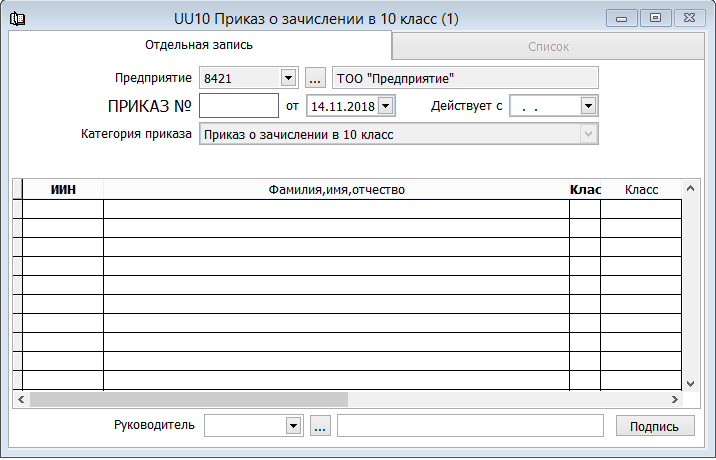Click the ПРИКАЗ № input field
The width and height of the screenshot is (716, 460).
click(238, 106)
